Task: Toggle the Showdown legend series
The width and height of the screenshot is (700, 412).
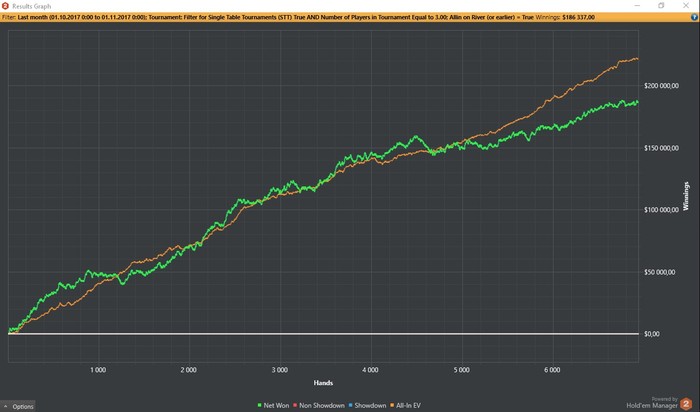Action: pyautogui.click(x=367, y=405)
